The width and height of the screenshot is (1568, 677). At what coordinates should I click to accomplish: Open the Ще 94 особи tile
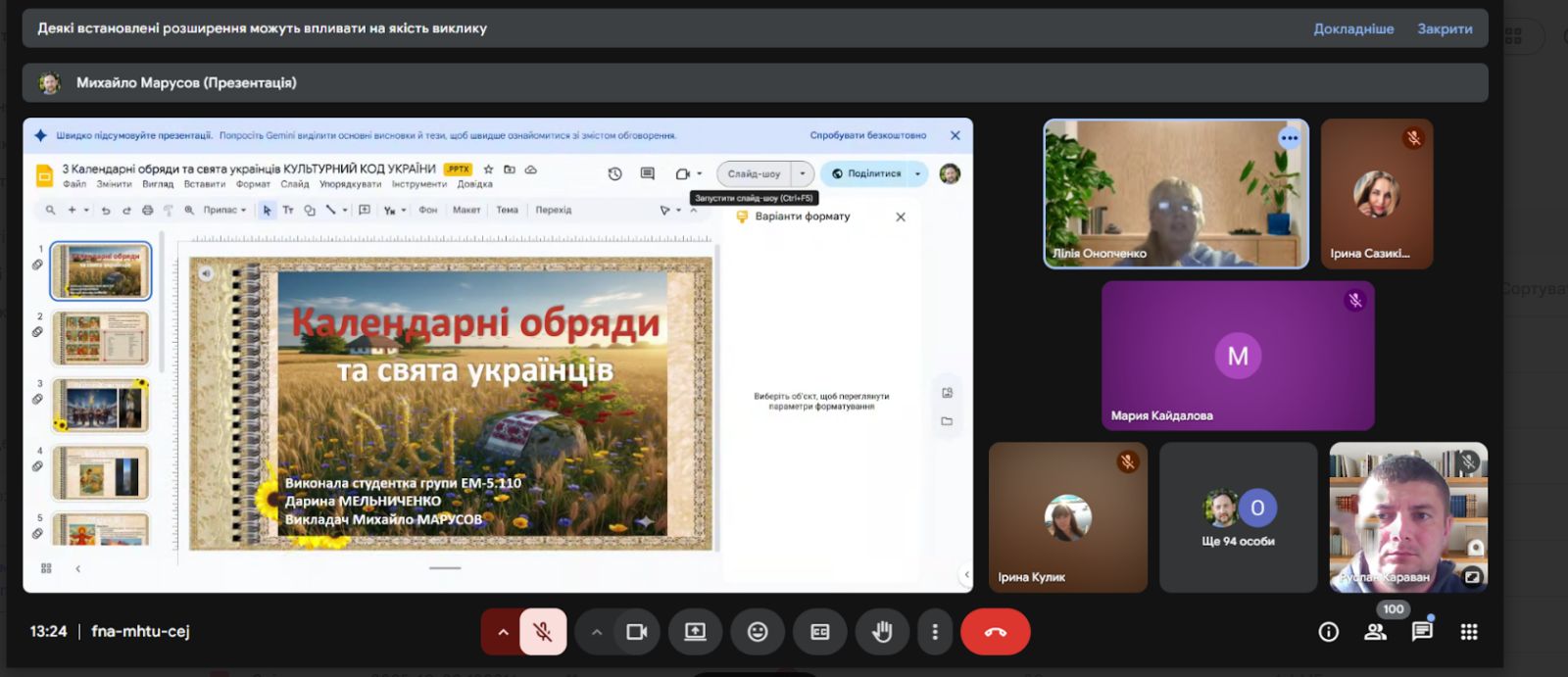coord(1238,517)
